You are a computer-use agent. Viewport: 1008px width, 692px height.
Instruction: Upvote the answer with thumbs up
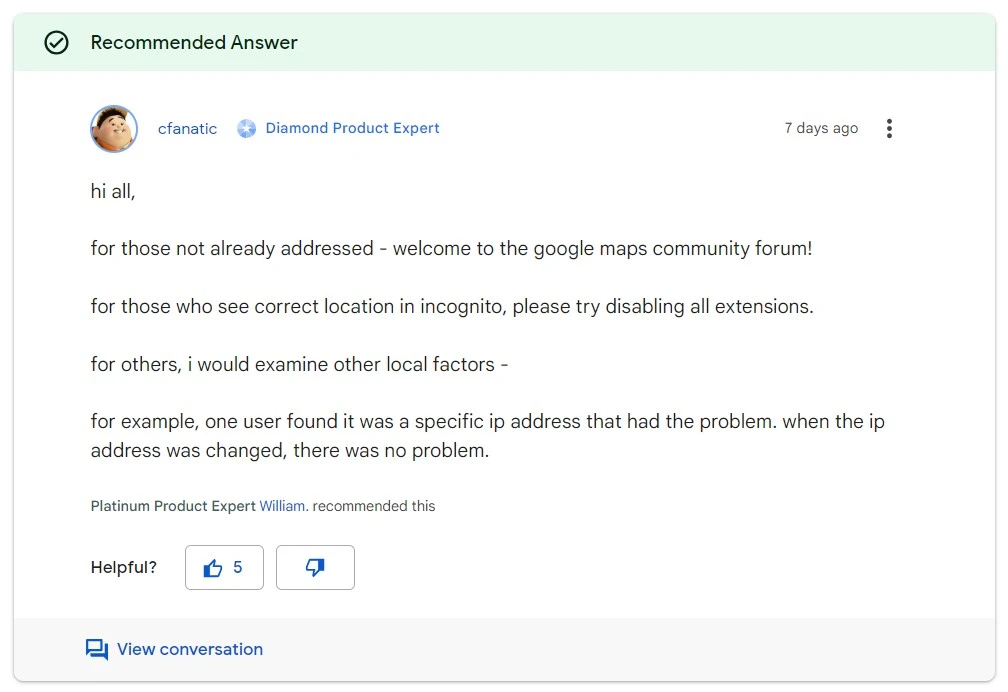tap(224, 568)
